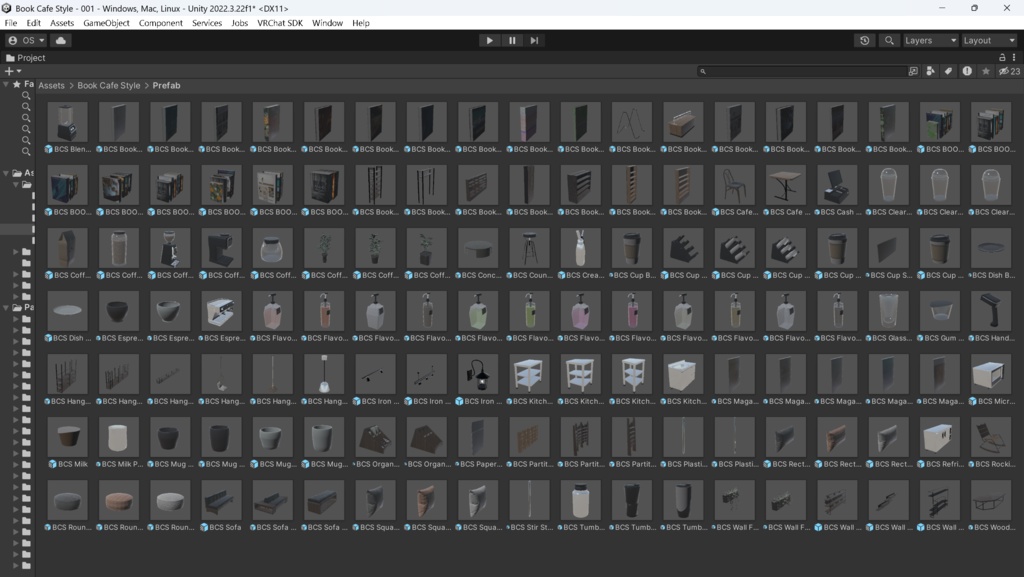Select the BCS Cup S prefab
The height and width of the screenshot is (577, 1024).
(x=888, y=248)
